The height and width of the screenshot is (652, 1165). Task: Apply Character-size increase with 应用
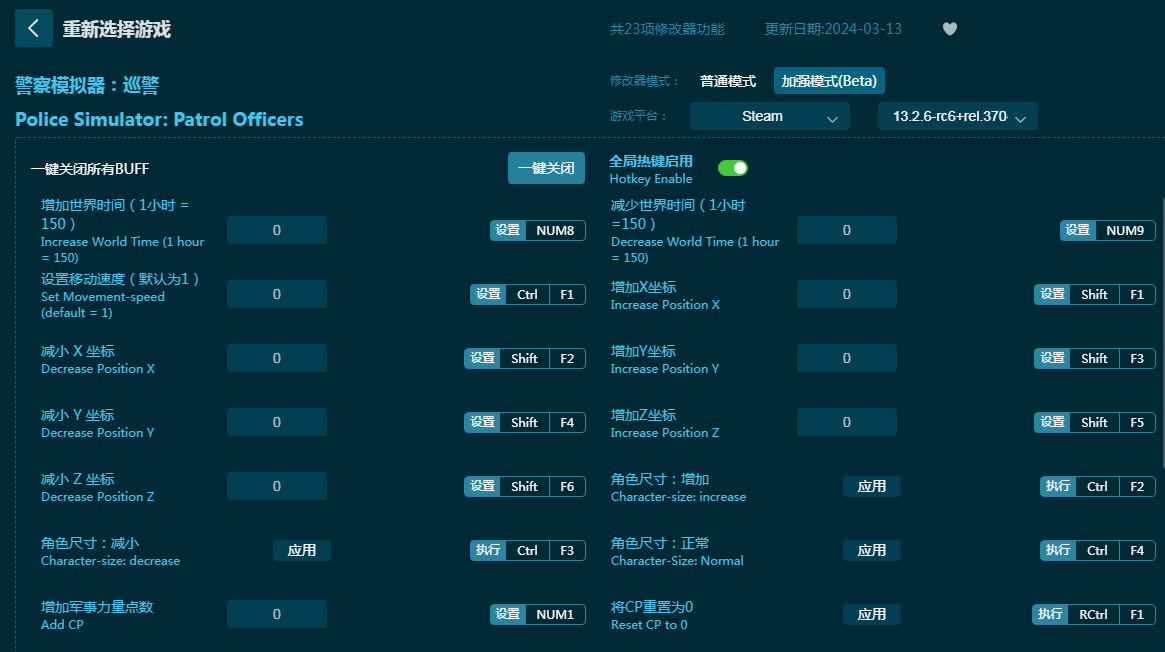(x=872, y=486)
